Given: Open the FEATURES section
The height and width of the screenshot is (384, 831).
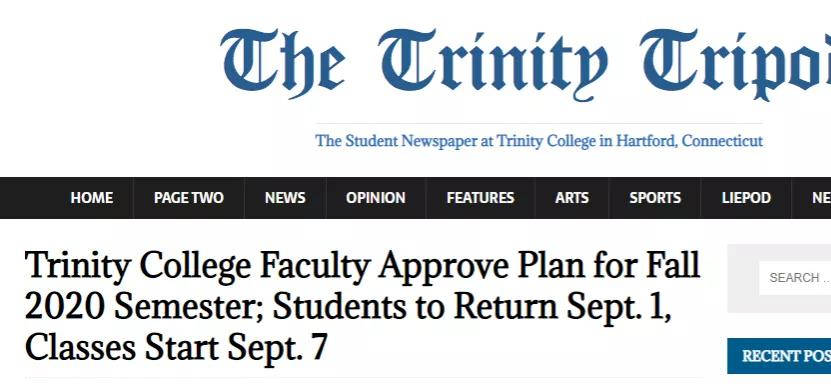Looking at the screenshot, I should click(480, 198).
